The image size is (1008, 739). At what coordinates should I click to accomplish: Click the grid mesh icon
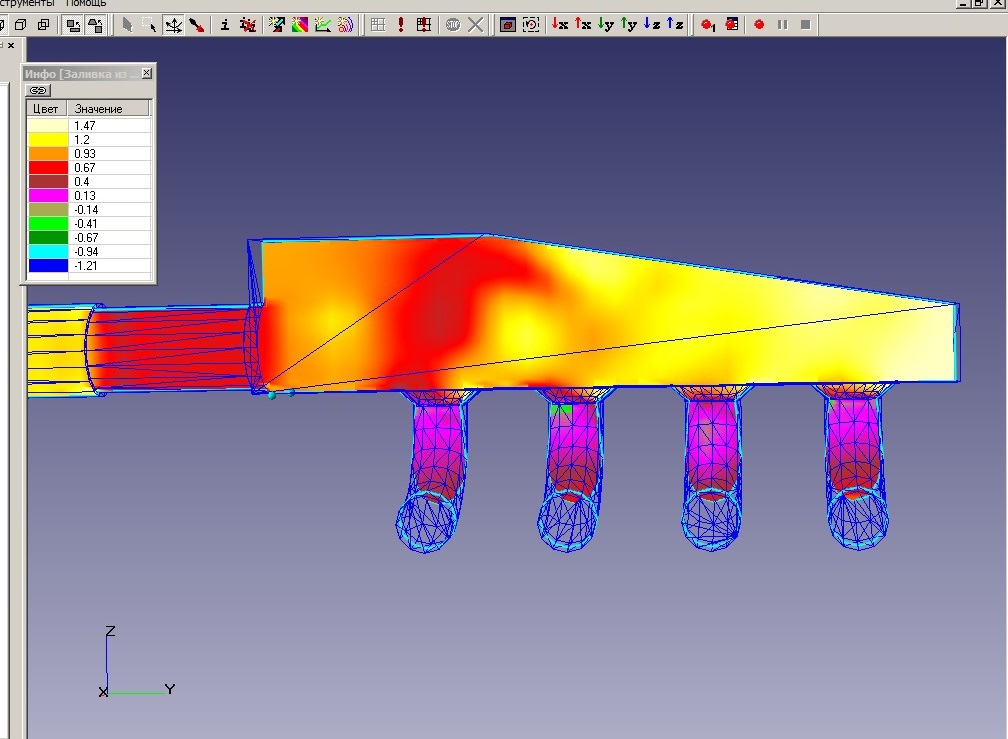pyautogui.click(x=378, y=25)
